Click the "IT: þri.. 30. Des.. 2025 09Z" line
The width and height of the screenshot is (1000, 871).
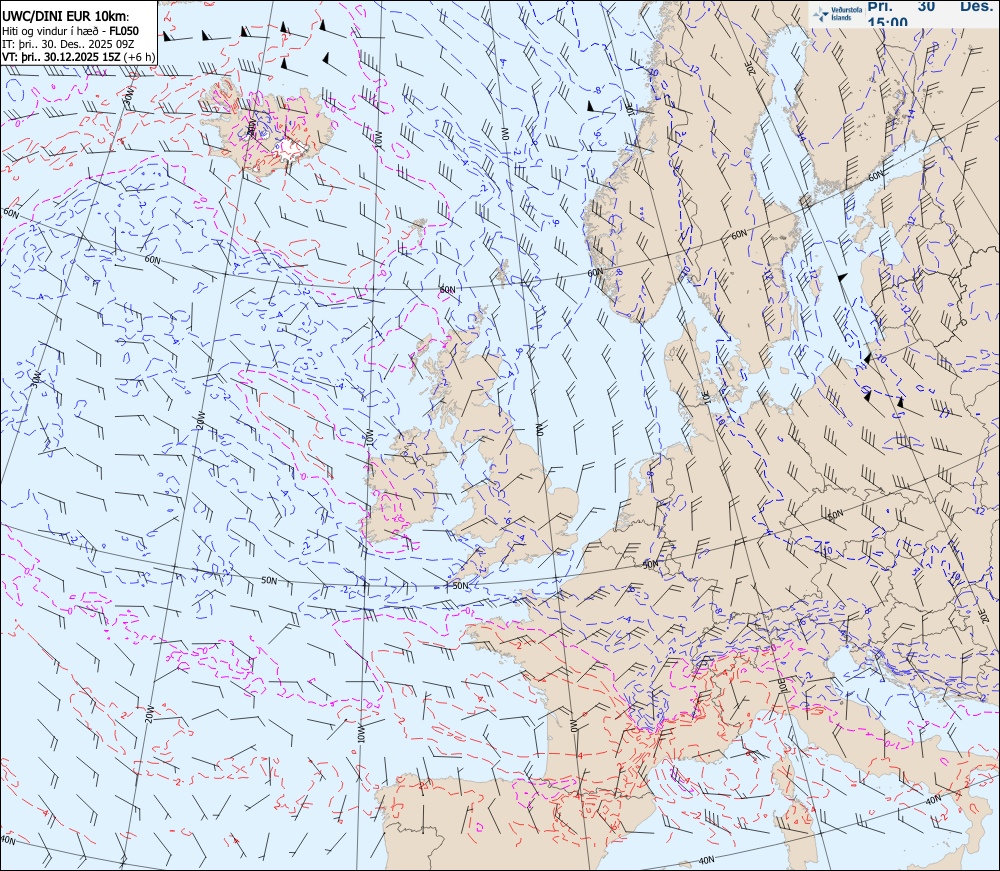click(68, 44)
